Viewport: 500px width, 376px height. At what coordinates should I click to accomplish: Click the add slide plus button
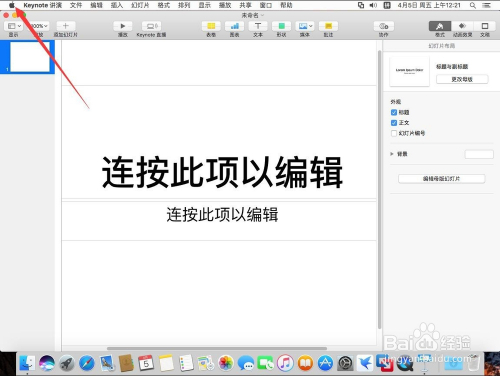65,26
